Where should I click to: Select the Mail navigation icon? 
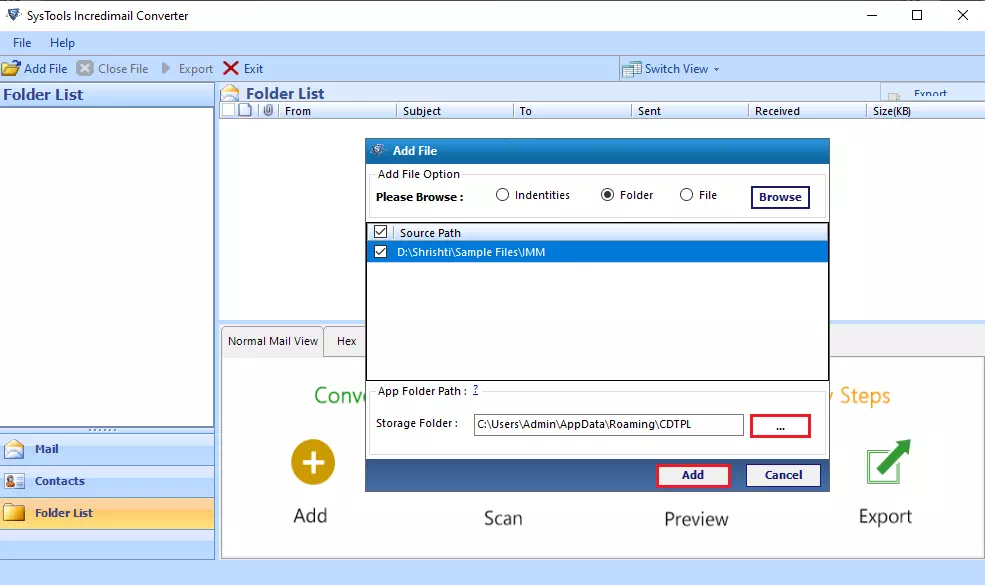pyautogui.click(x=14, y=449)
